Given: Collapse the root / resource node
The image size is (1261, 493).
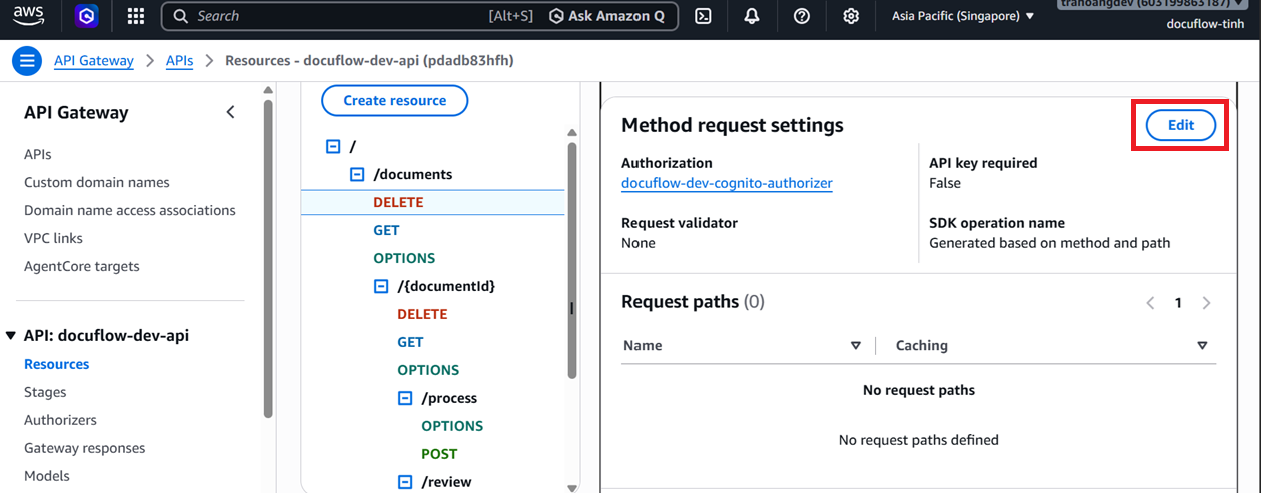Looking at the screenshot, I should (x=333, y=146).
